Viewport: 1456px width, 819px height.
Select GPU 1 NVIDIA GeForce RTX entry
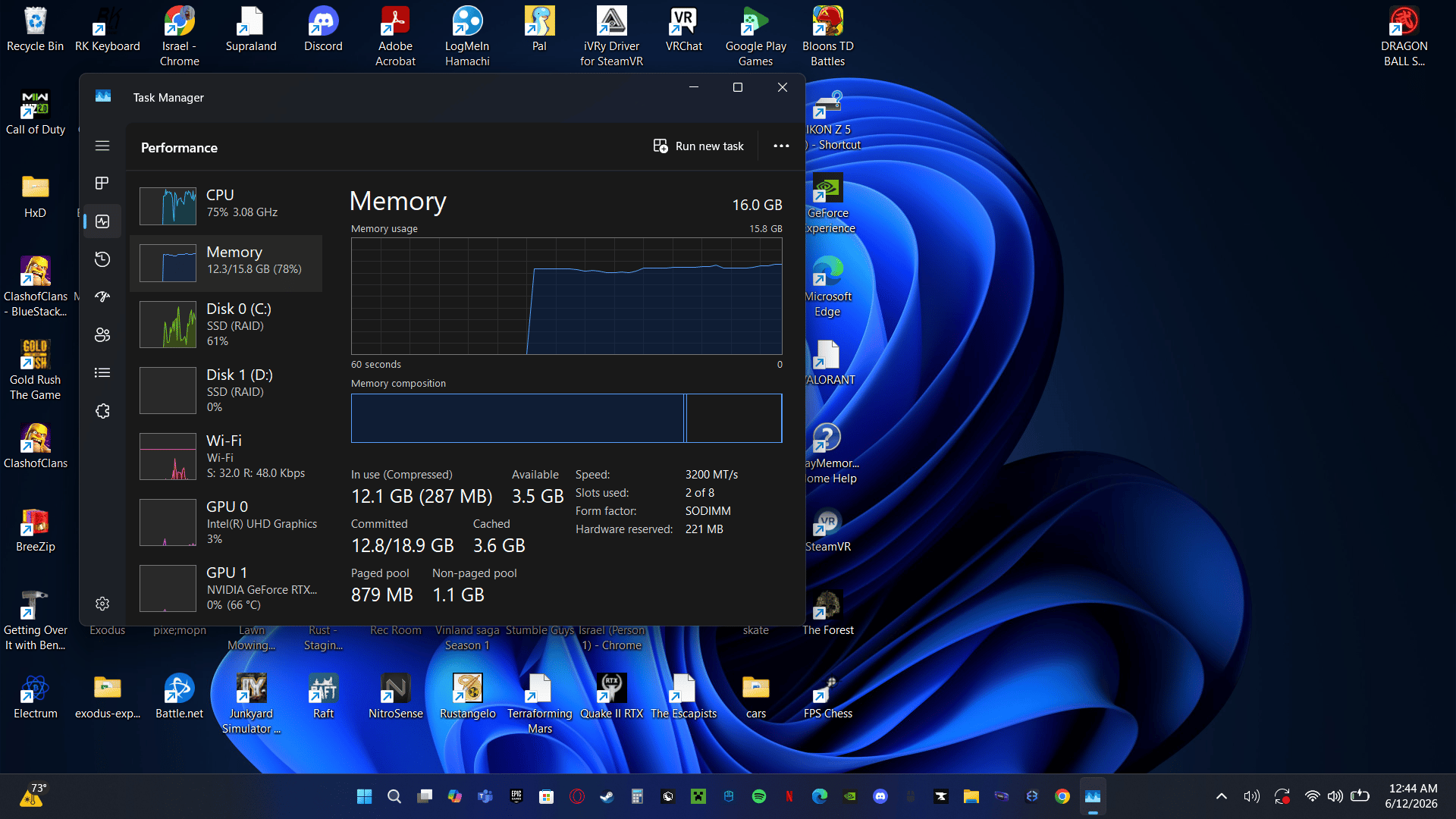(226, 588)
